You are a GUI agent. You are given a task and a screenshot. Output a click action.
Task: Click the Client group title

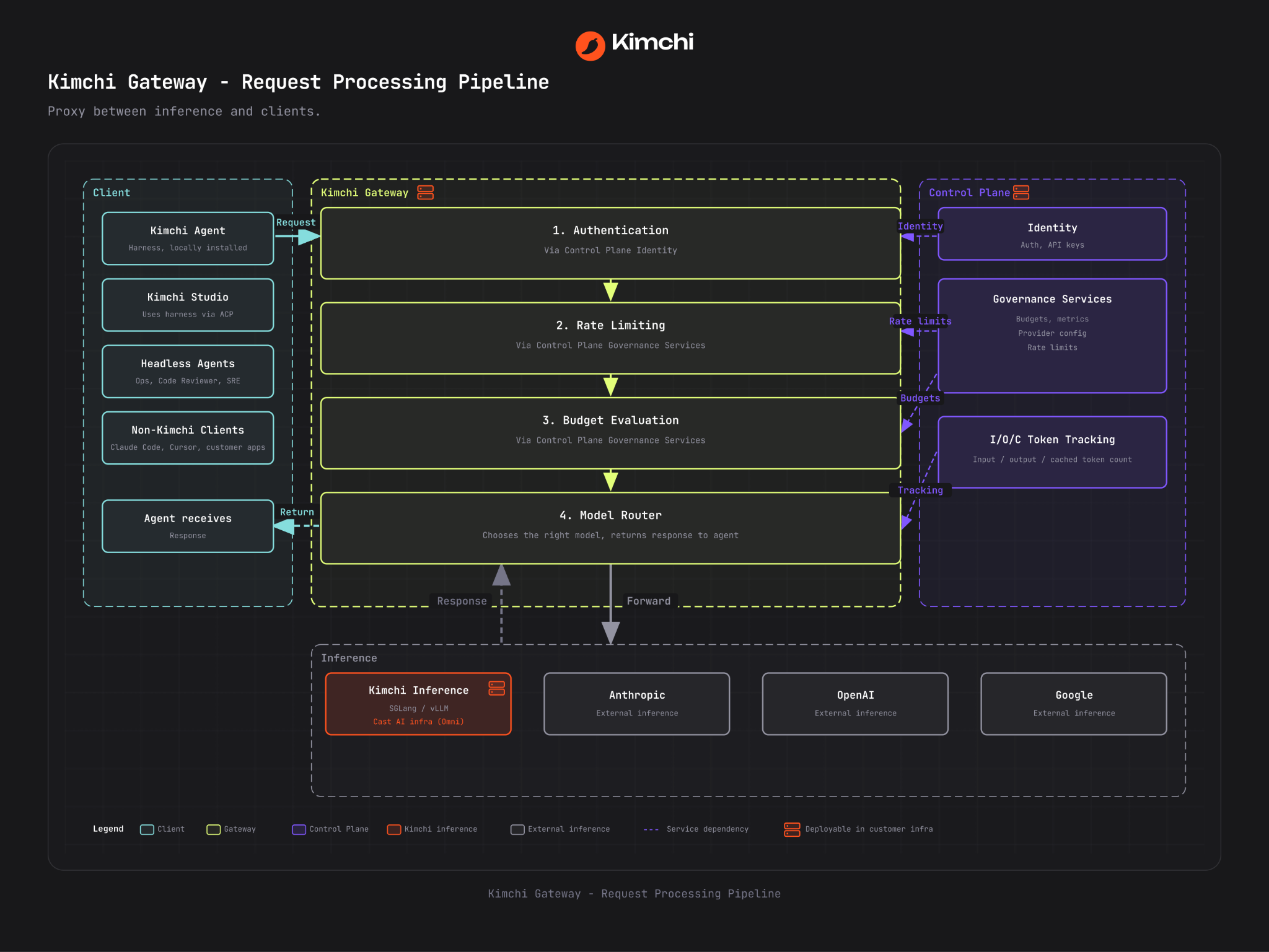112,193
